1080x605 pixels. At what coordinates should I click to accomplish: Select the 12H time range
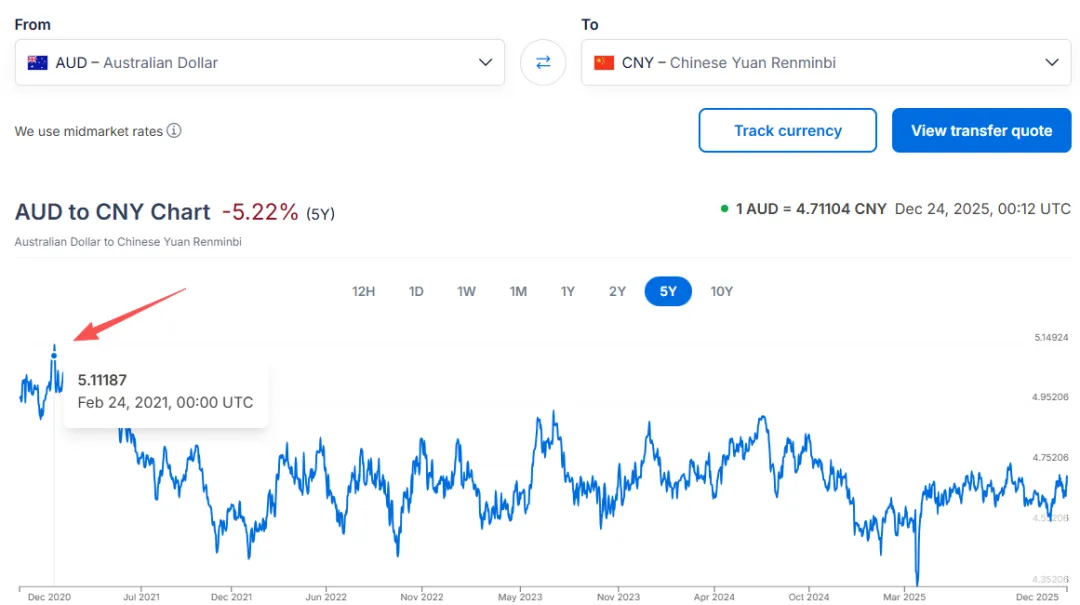(x=364, y=291)
